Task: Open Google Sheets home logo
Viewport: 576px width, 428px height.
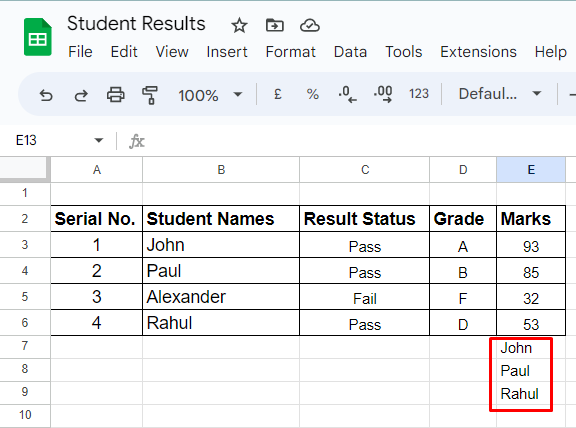Action: 38,37
